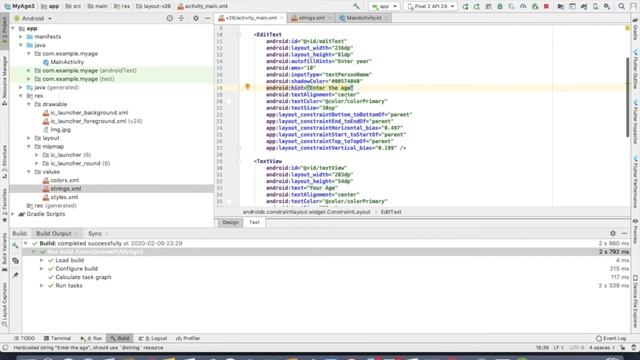Click the Debug app bug icon
640x360 pixels.
[500, 6]
